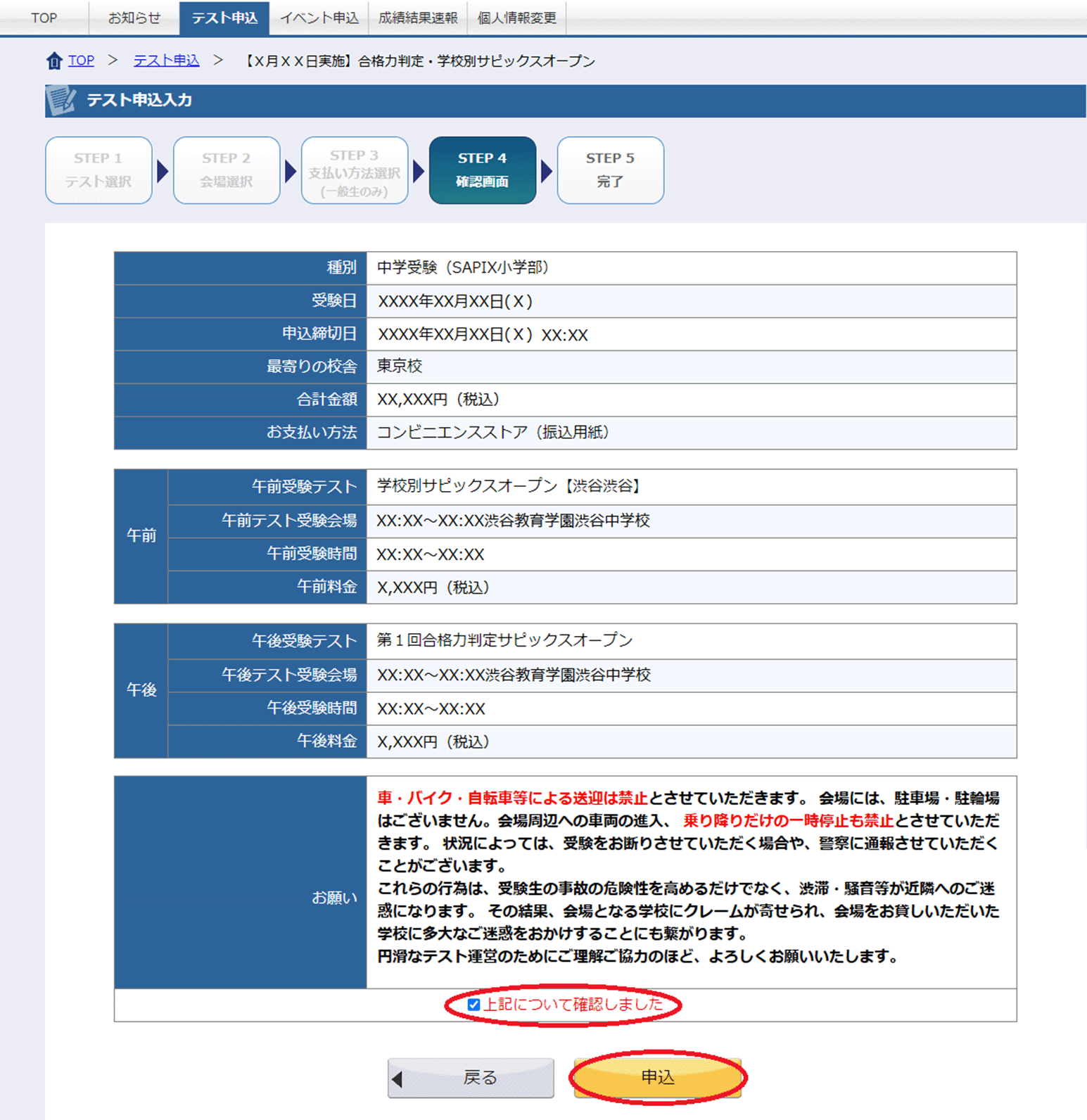Screen dimensions: 1087x1120
Task: Click the STEP 5 完了 step box
Action: pyautogui.click(x=611, y=170)
